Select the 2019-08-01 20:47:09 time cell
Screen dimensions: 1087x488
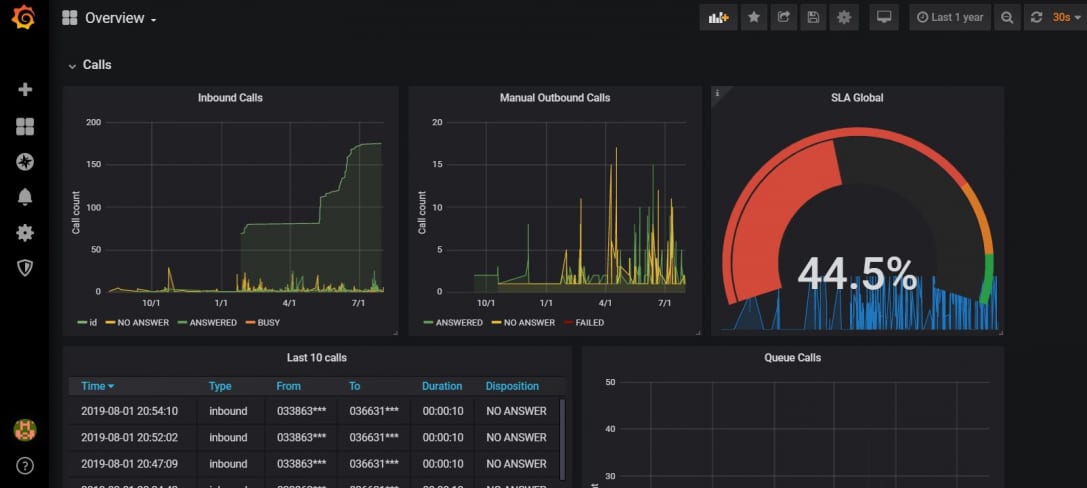point(130,464)
